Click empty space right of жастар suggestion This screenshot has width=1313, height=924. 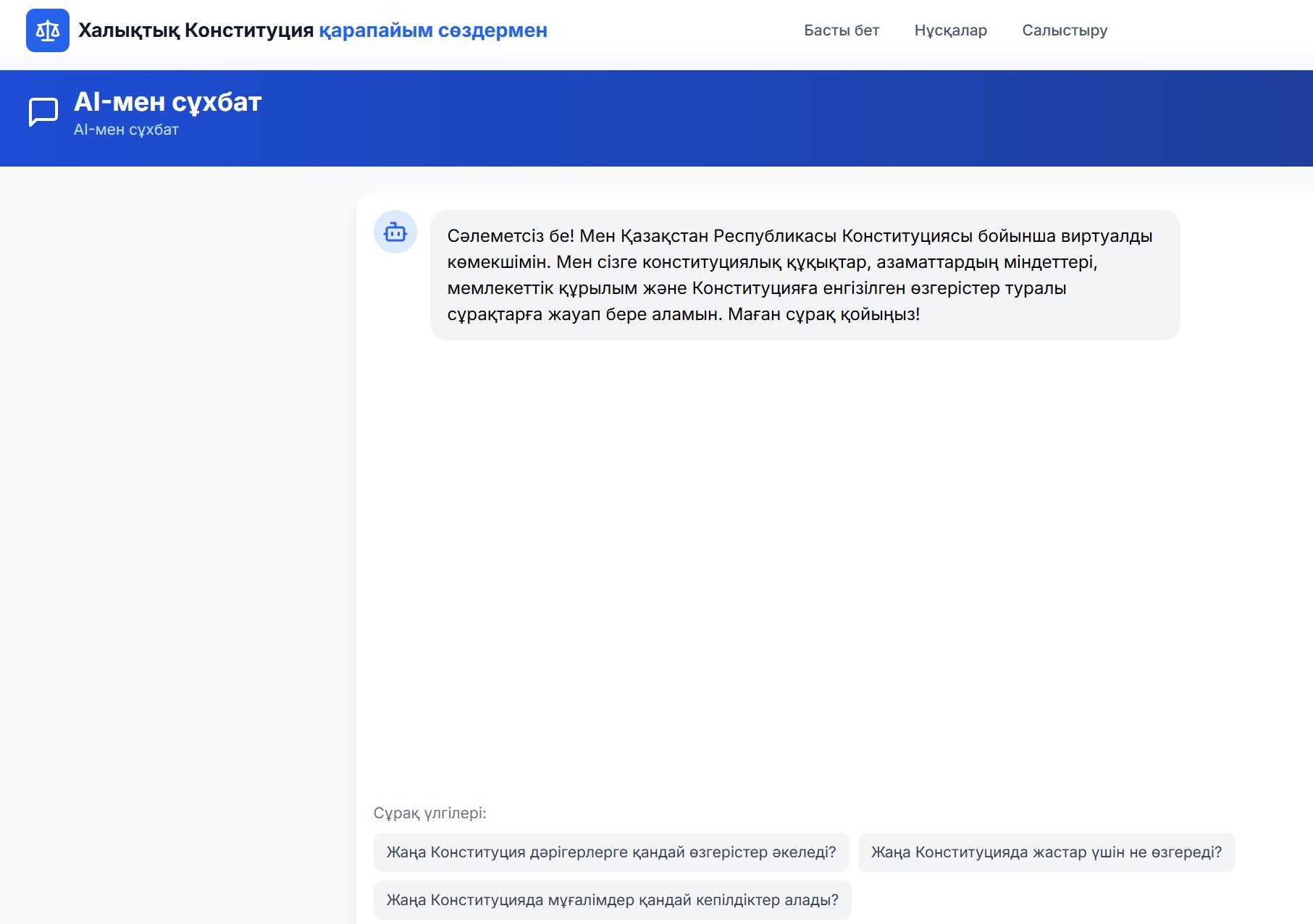1275,852
